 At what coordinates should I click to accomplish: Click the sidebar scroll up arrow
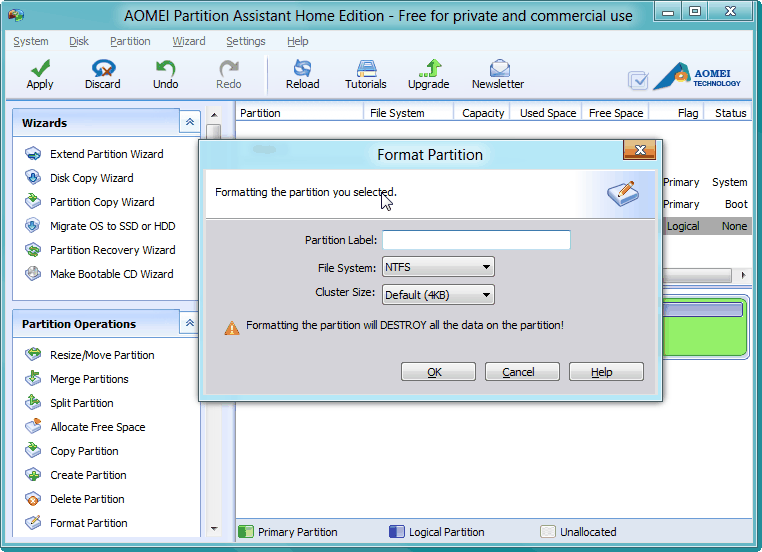(x=214, y=115)
